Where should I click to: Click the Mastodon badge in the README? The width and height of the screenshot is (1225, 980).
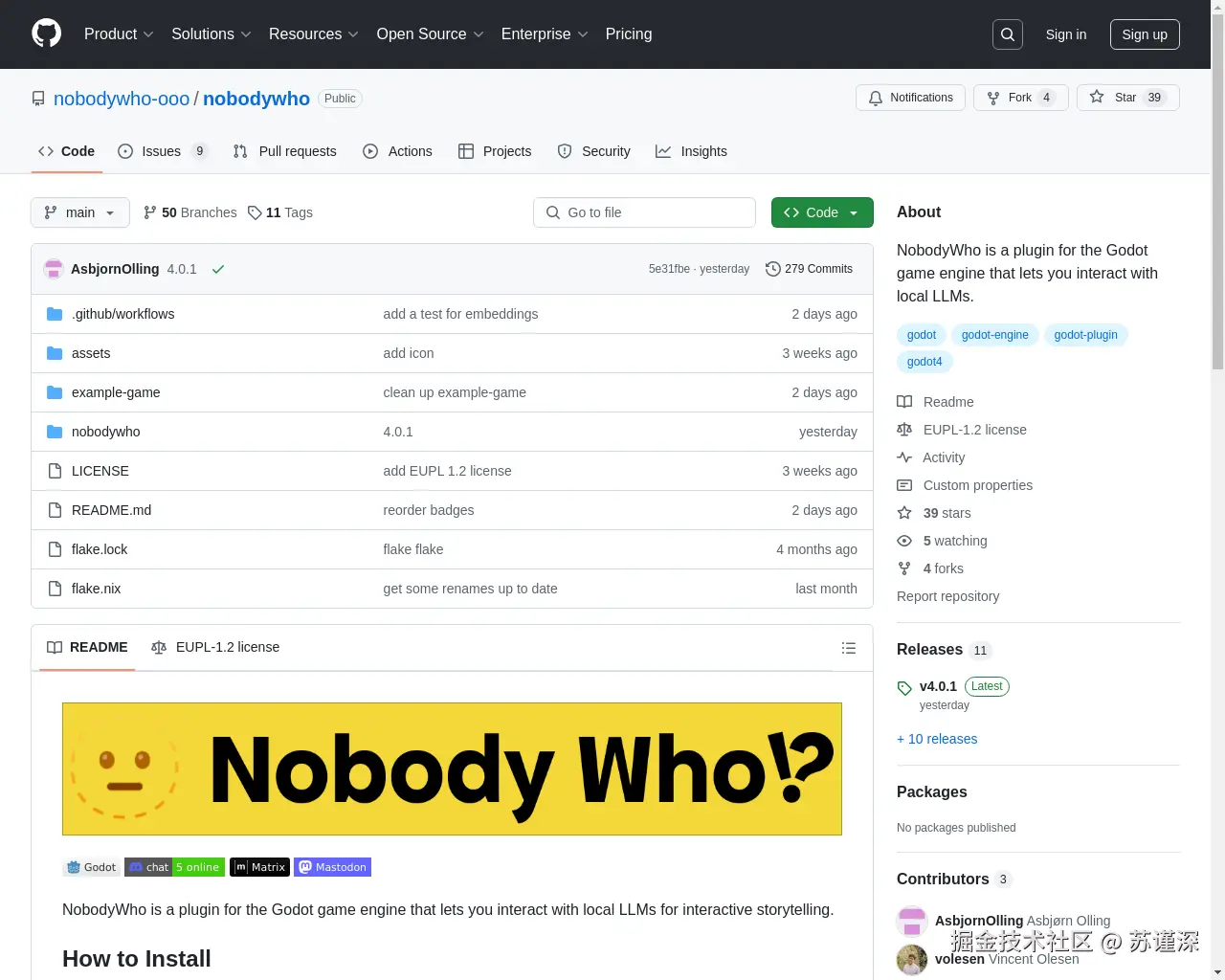[332, 867]
